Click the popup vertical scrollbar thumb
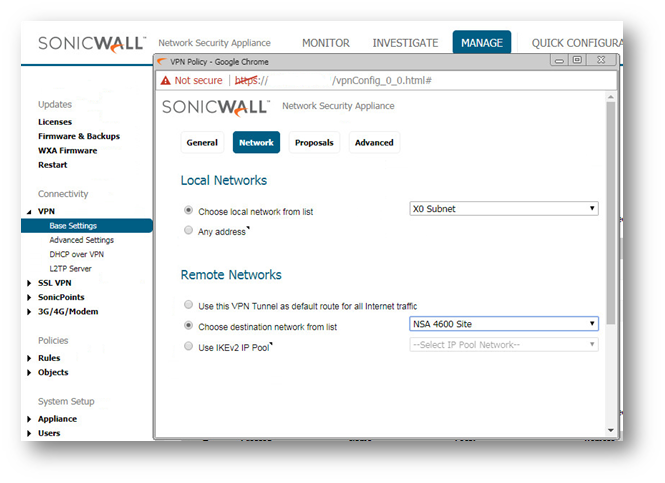The image size is (665, 483). point(611,213)
